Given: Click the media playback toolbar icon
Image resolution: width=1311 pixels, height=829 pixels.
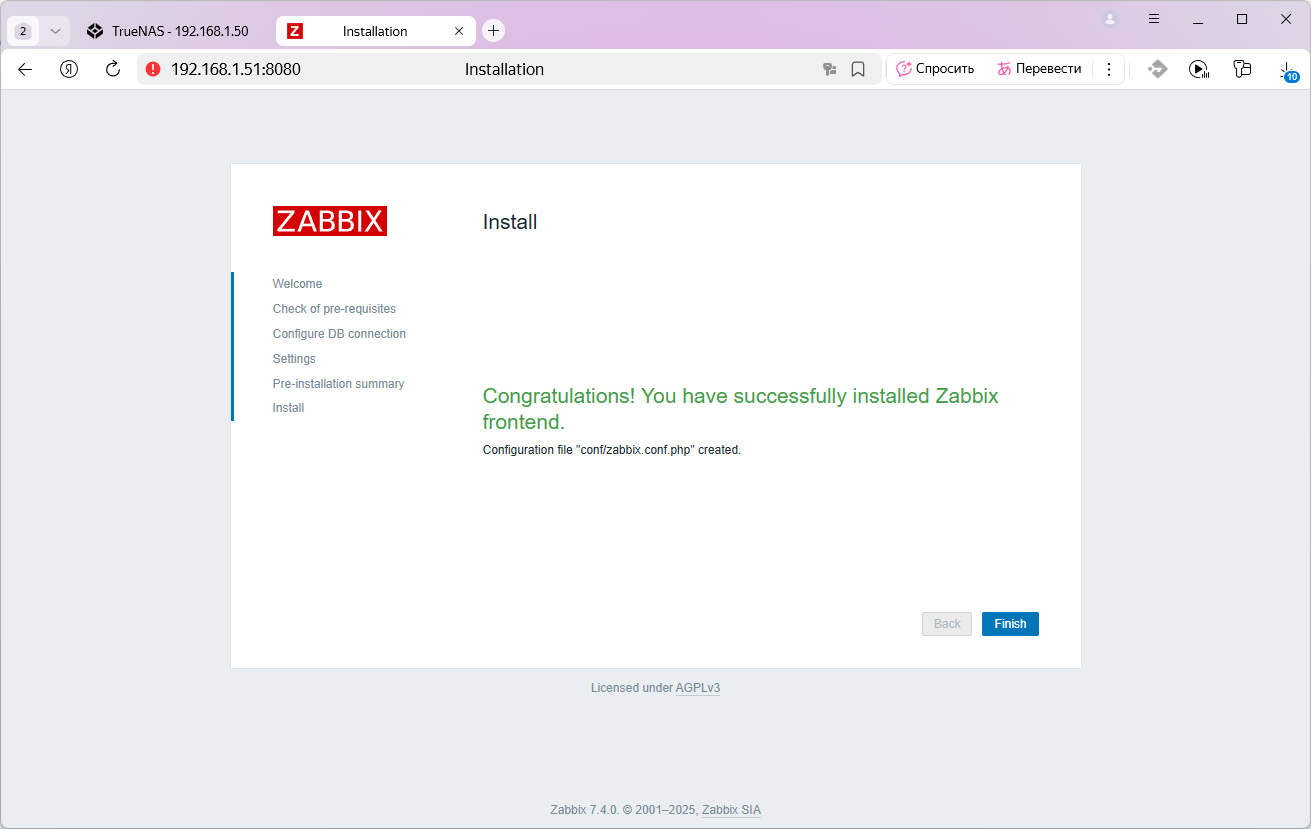Looking at the screenshot, I should (1199, 69).
